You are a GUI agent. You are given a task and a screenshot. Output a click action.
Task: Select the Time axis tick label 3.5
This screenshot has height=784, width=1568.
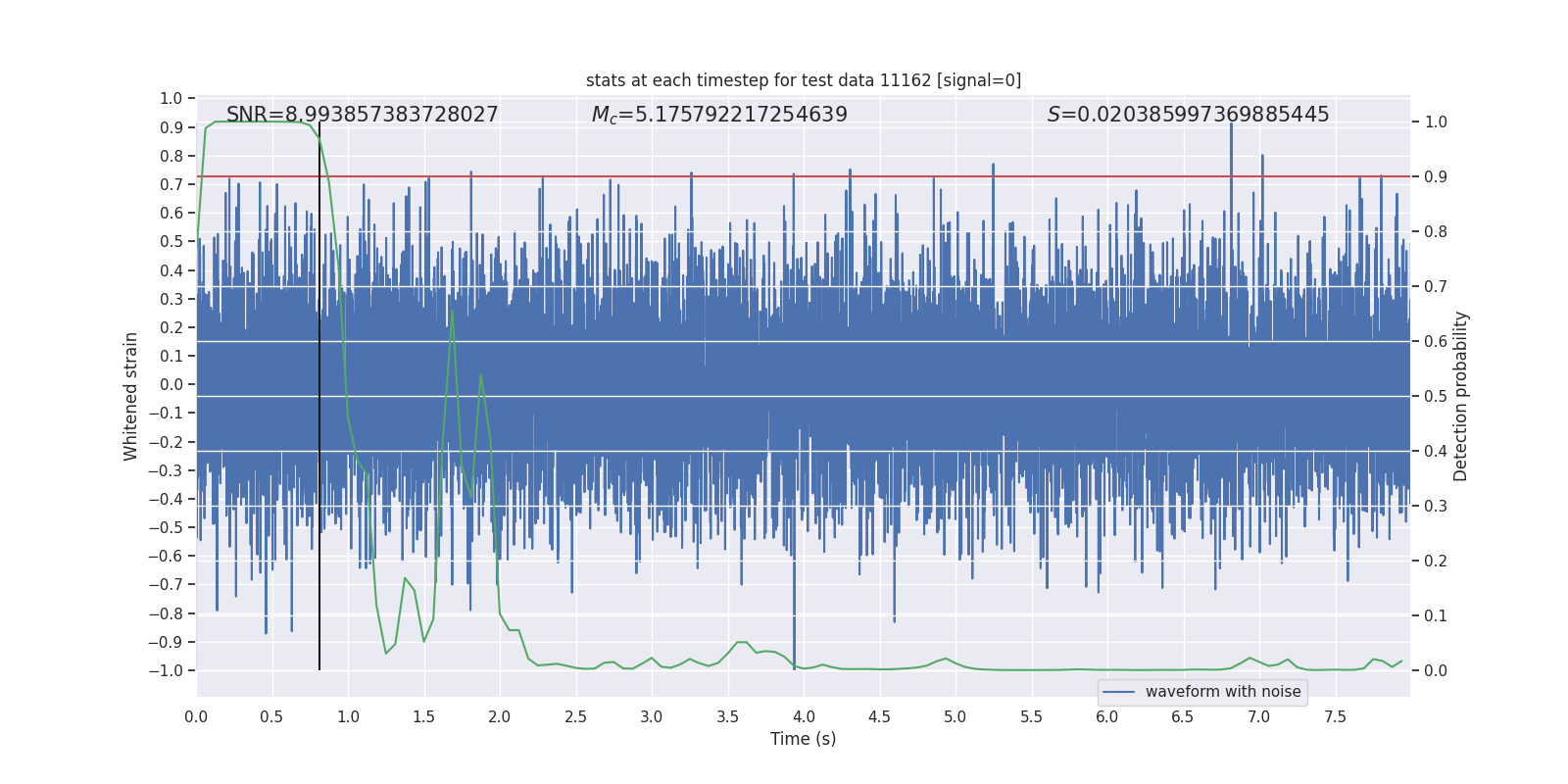pyautogui.click(x=728, y=717)
